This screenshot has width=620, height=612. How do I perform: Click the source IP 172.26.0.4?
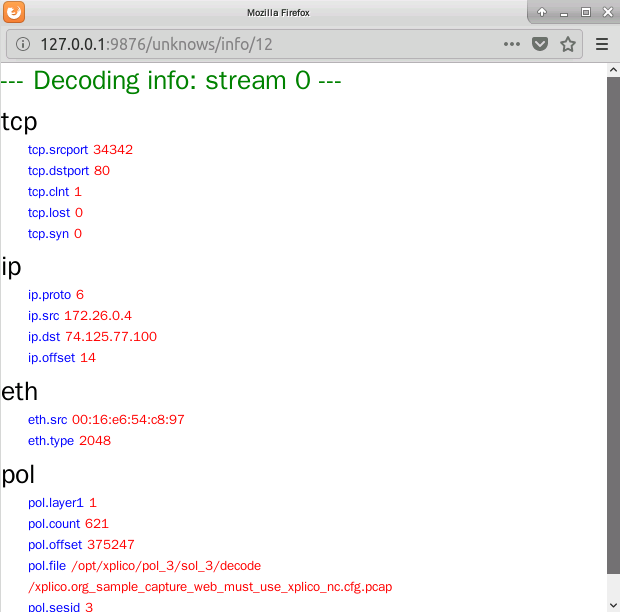(x=98, y=316)
